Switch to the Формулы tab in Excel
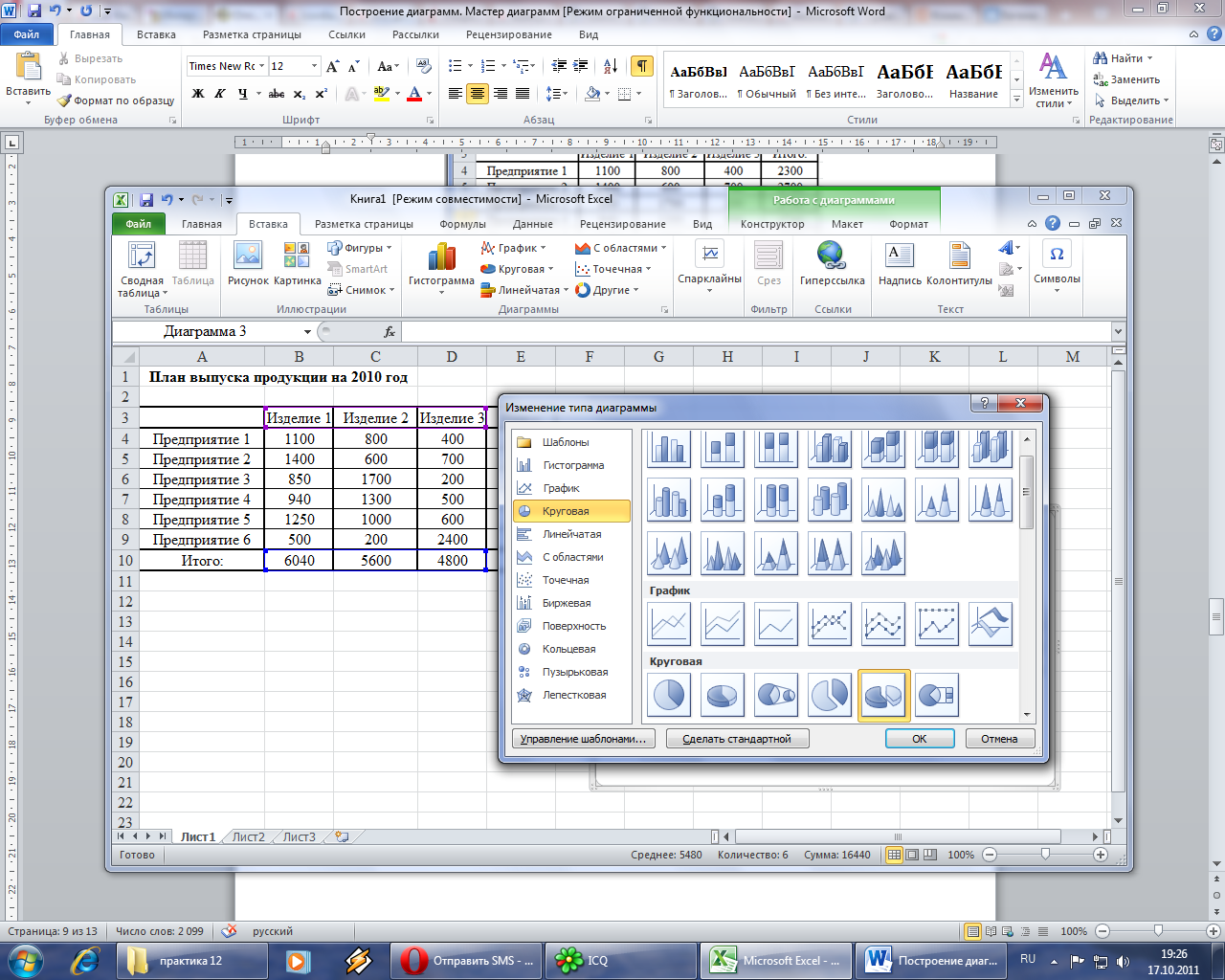 [x=463, y=224]
